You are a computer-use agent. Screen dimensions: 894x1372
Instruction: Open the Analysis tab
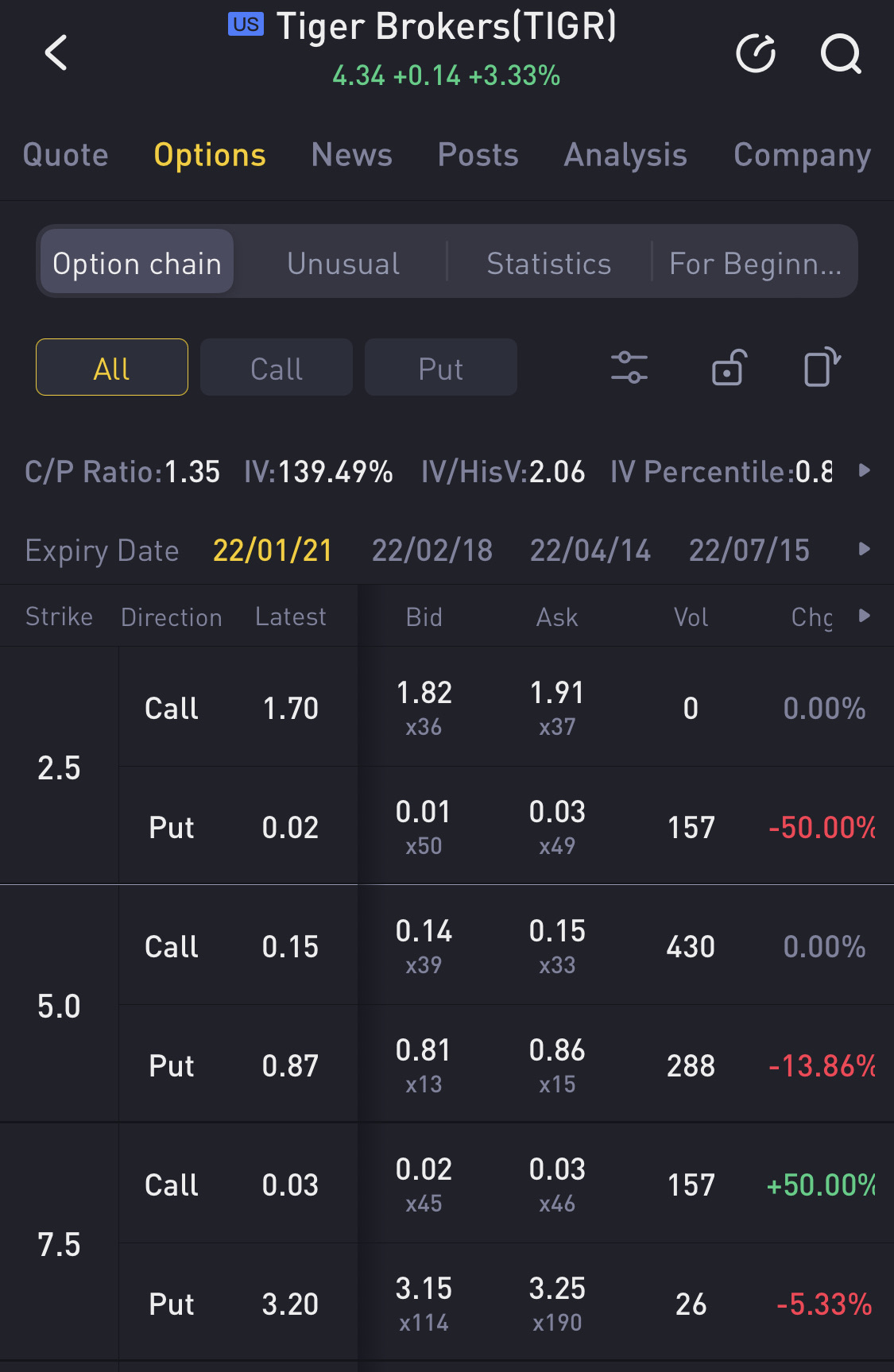[625, 155]
